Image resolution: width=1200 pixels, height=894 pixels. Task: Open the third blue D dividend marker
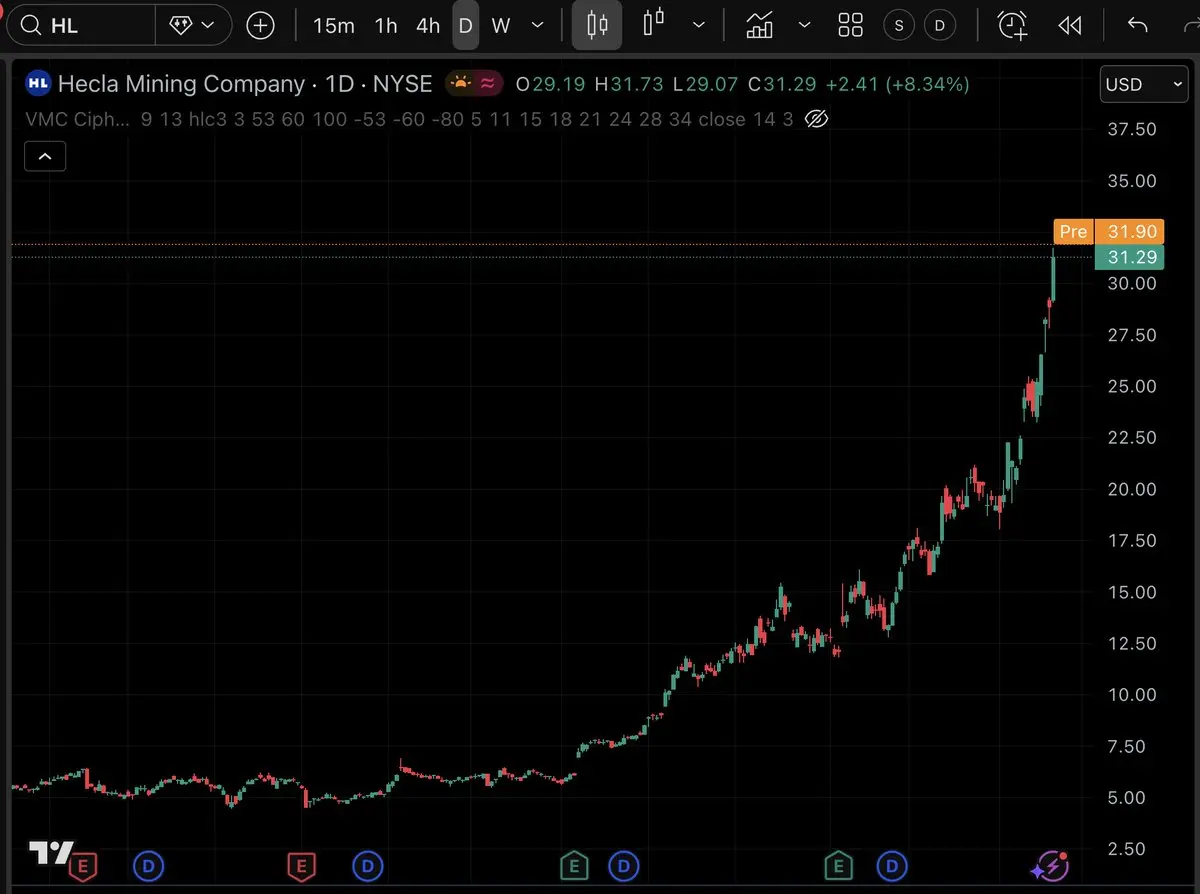click(x=624, y=865)
